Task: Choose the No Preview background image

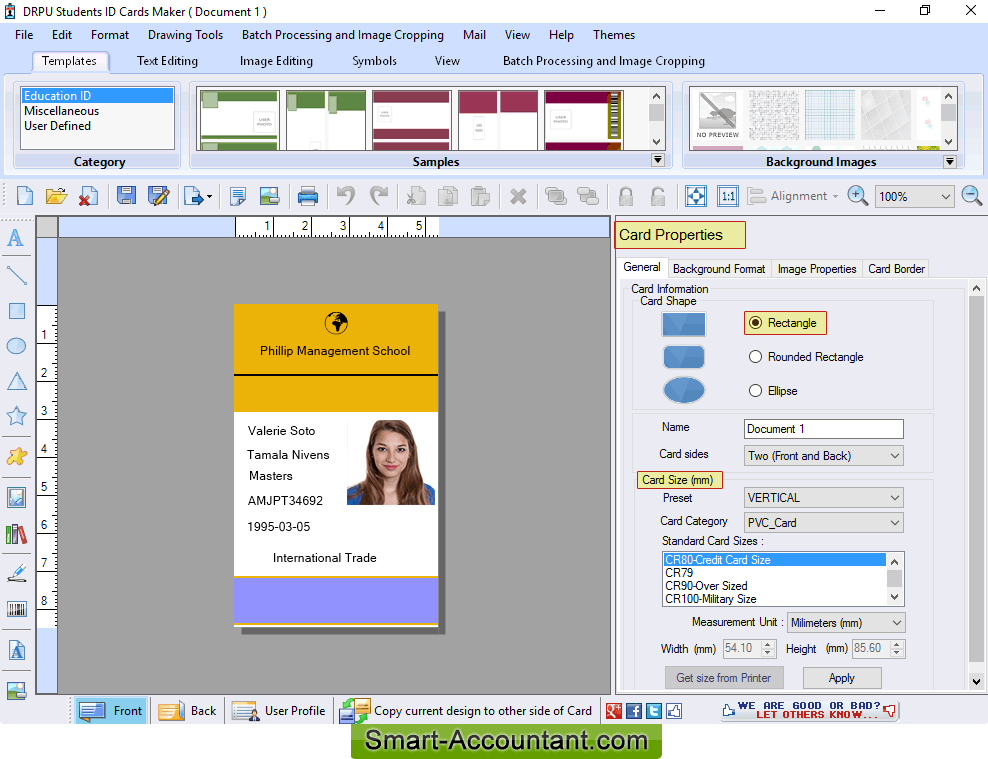Action: pos(718,116)
